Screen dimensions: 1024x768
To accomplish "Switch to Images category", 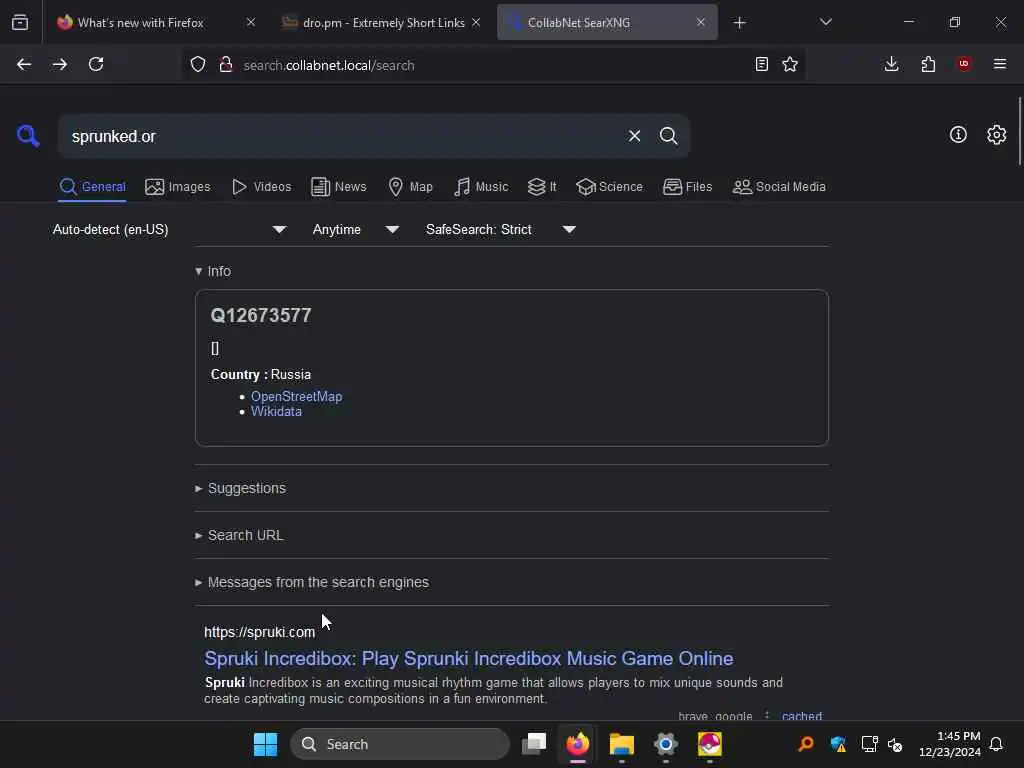I will 178,187.
